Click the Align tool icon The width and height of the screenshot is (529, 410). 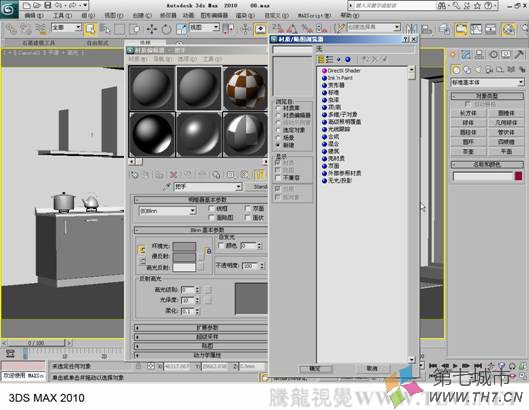coord(426,29)
